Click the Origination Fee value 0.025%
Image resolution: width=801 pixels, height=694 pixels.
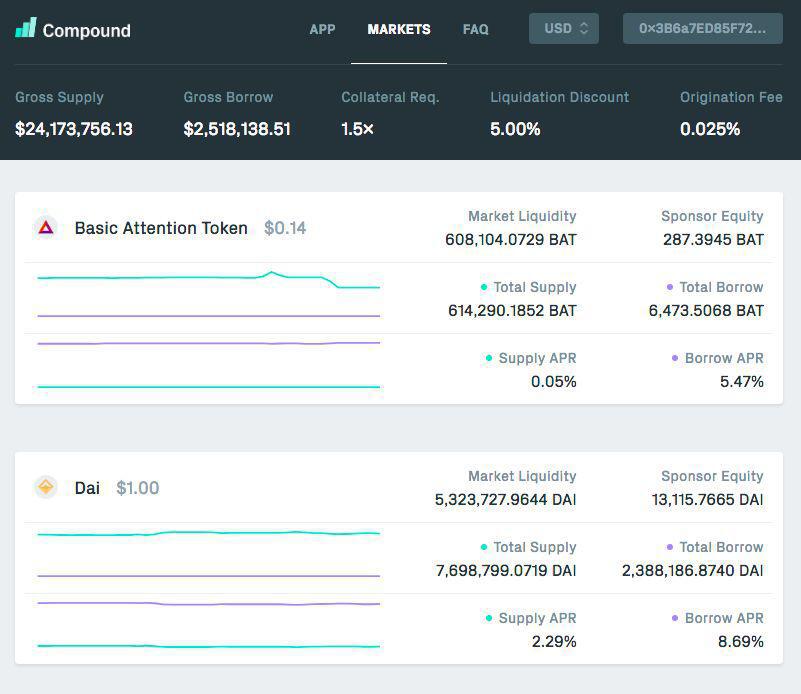(710, 129)
